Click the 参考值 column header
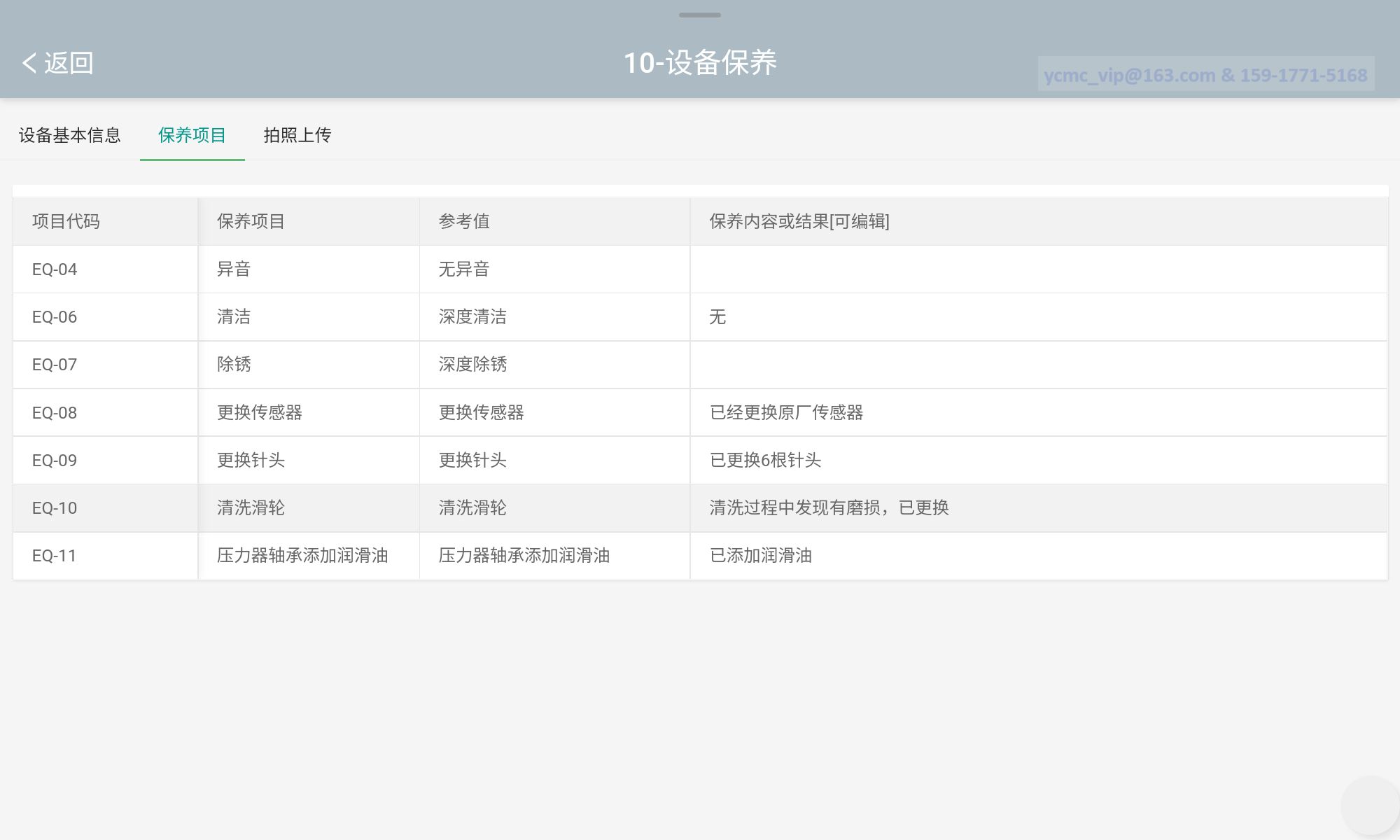Image resolution: width=1400 pixels, height=840 pixels. click(x=463, y=222)
